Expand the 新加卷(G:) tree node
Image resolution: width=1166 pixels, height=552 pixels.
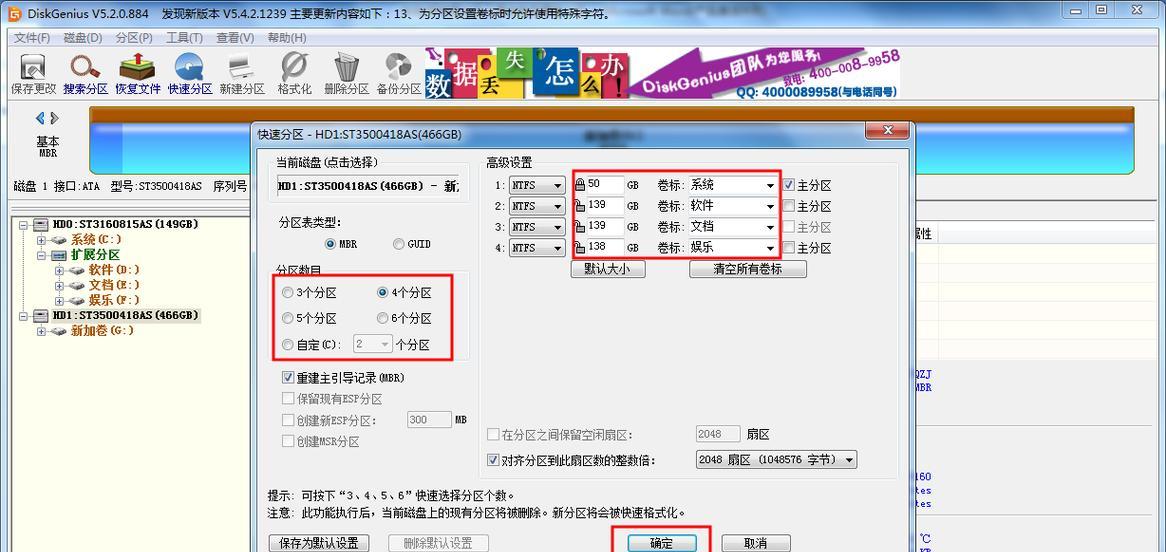point(41,331)
